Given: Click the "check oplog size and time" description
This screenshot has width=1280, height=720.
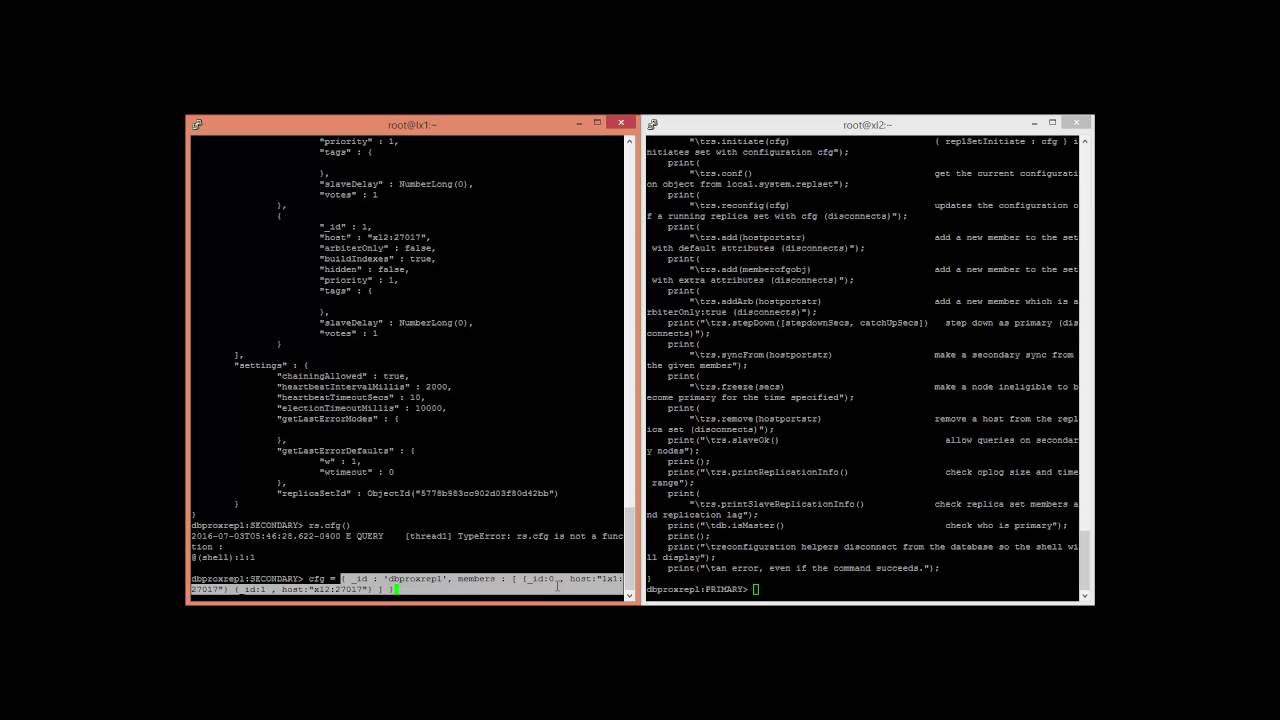Looking at the screenshot, I should [1012, 472].
